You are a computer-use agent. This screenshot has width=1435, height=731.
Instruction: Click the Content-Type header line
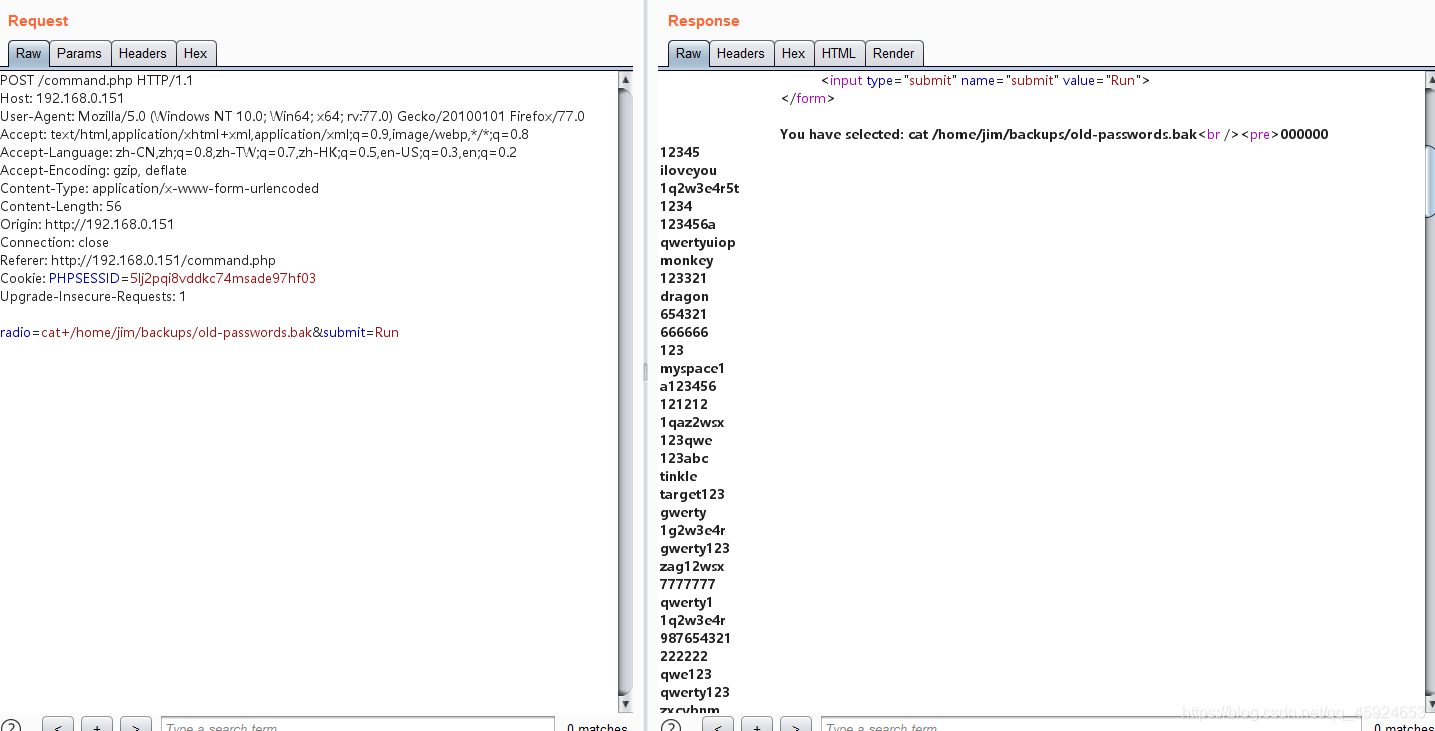click(159, 188)
